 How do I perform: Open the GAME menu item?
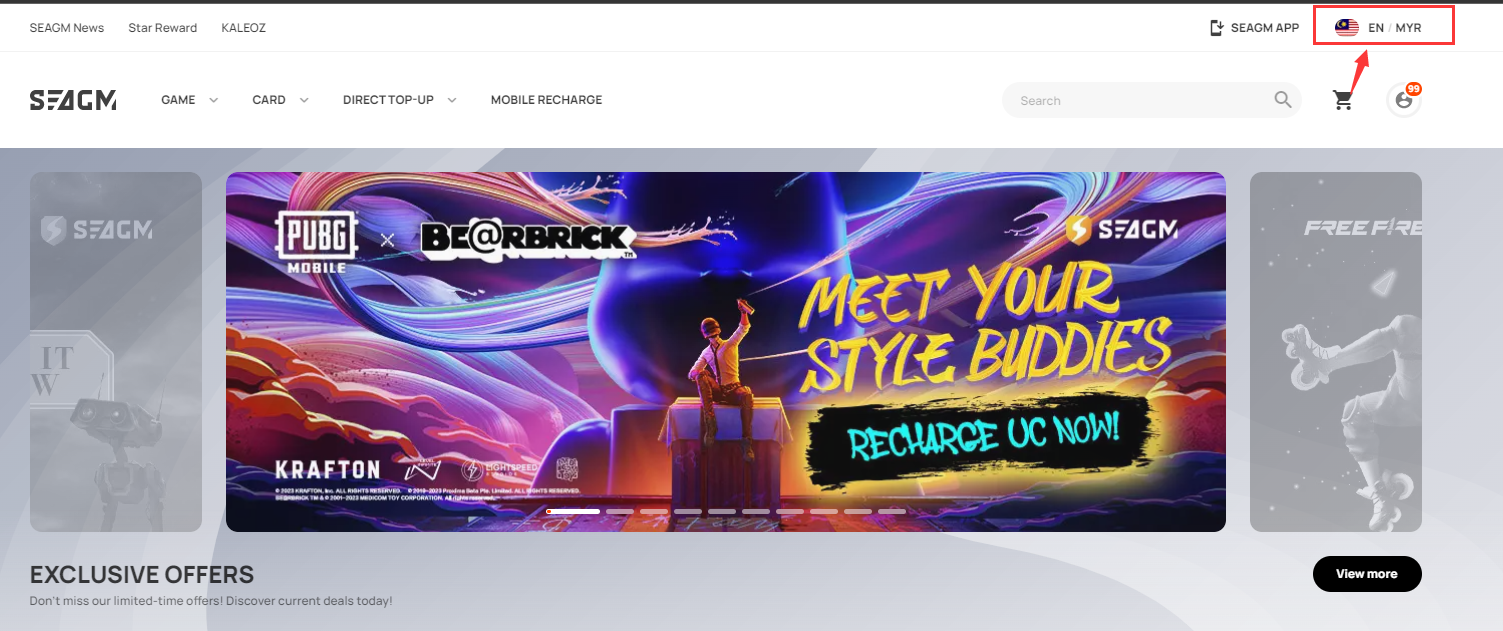pyautogui.click(x=178, y=100)
